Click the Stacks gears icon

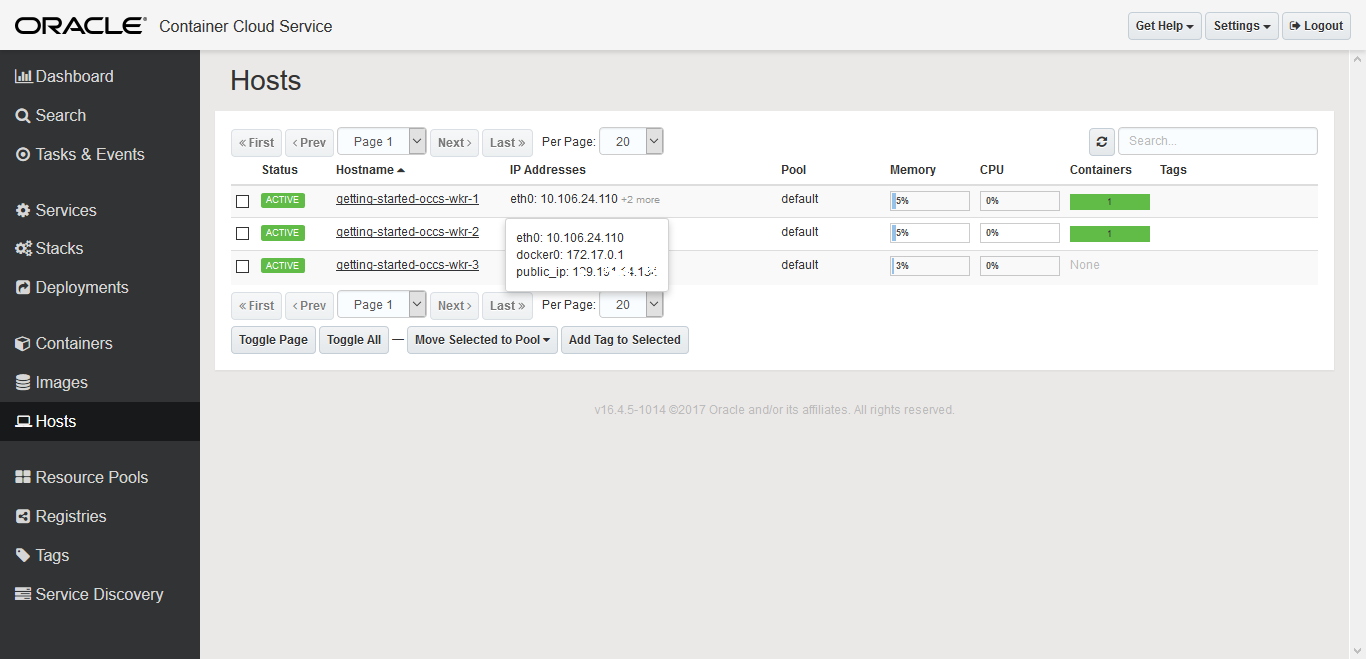click(x=24, y=248)
